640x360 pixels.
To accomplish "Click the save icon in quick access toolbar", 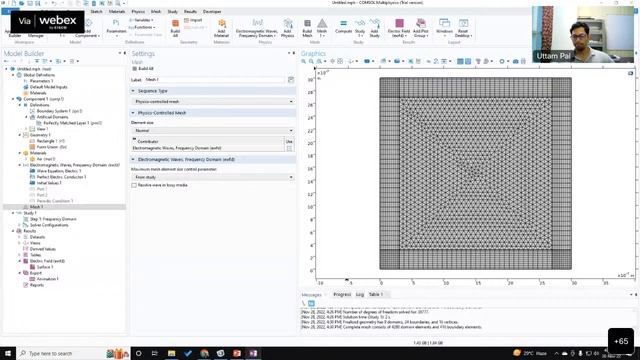I will 30,3.
